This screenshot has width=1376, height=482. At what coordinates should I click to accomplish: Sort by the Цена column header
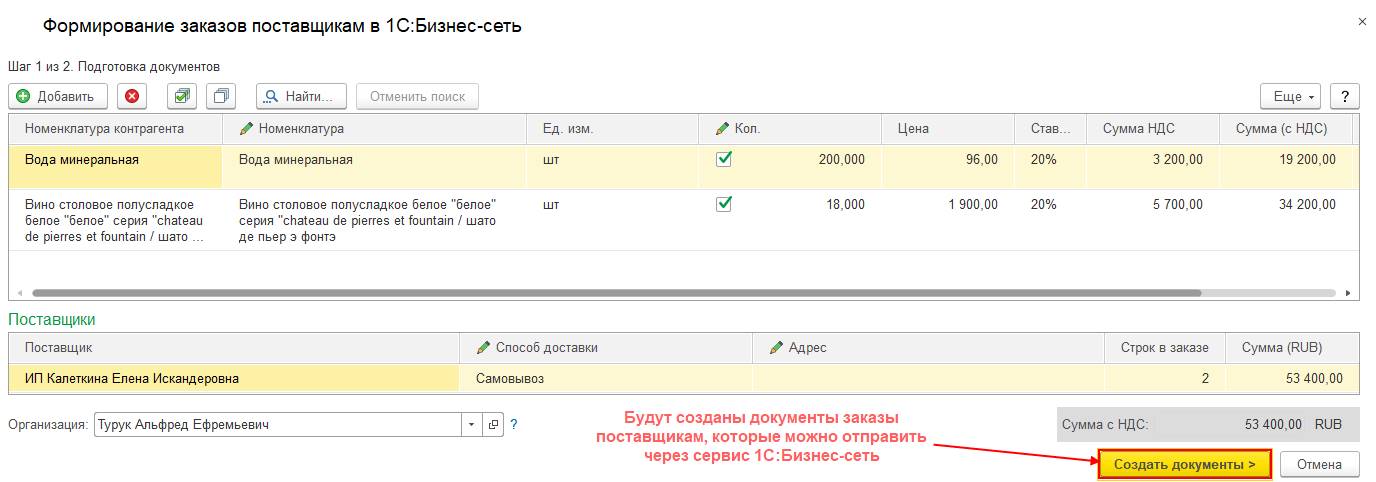coord(914,129)
